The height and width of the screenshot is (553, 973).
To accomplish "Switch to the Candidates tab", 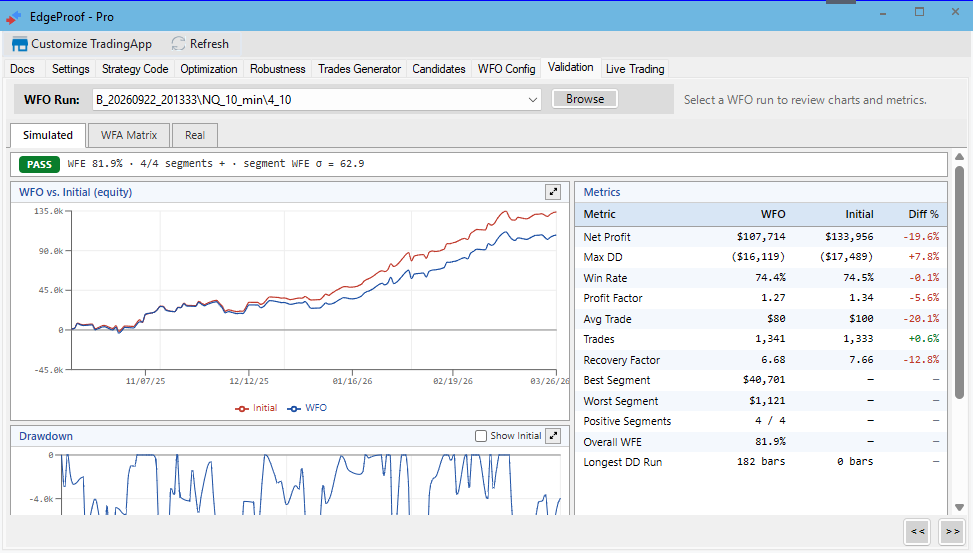I will pyautogui.click(x=439, y=69).
